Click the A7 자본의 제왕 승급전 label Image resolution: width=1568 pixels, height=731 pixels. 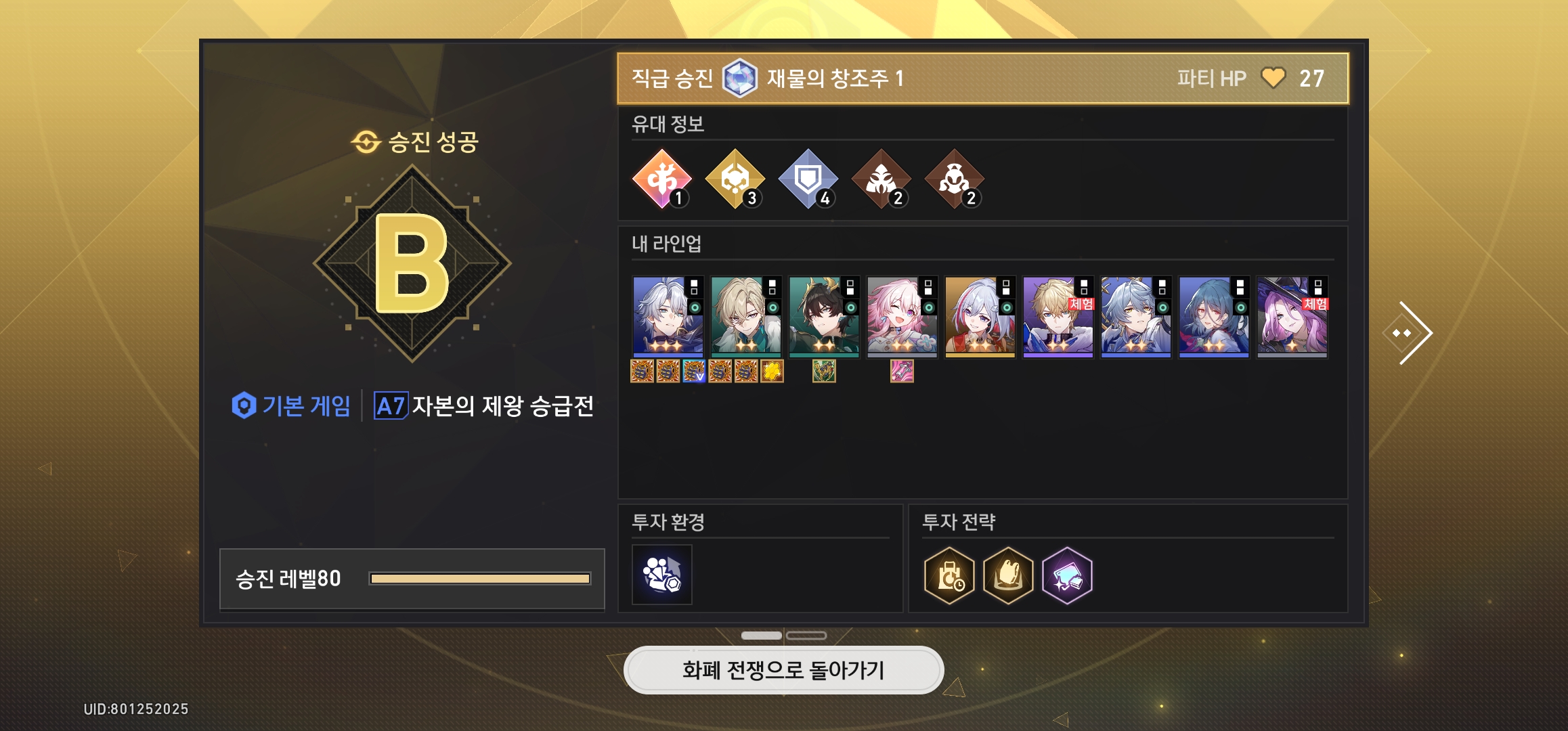coord(484,406)
